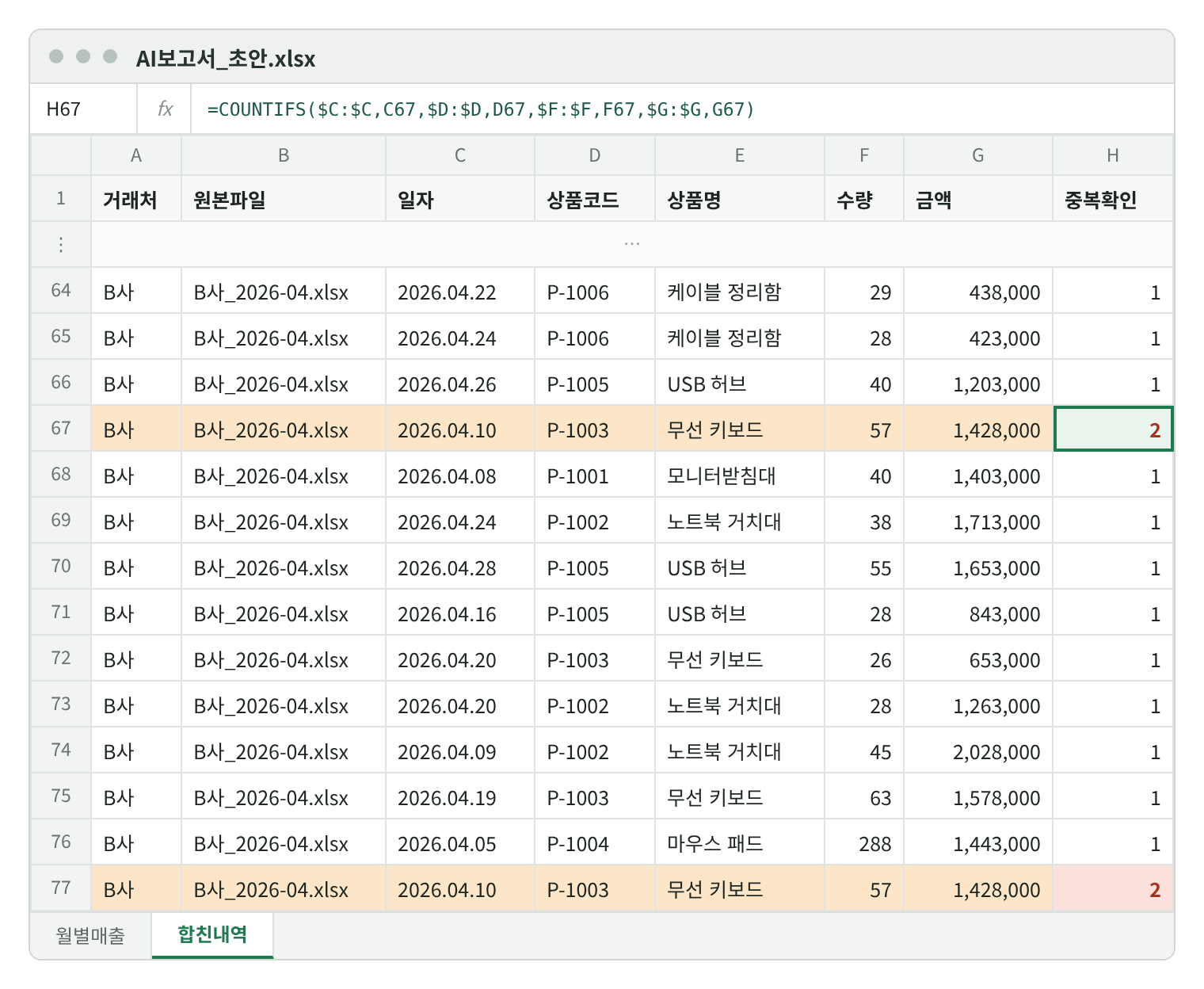
Task: Click the 1,713,000 amount cell
Action: pyautogui.click(x=978, y=521)
